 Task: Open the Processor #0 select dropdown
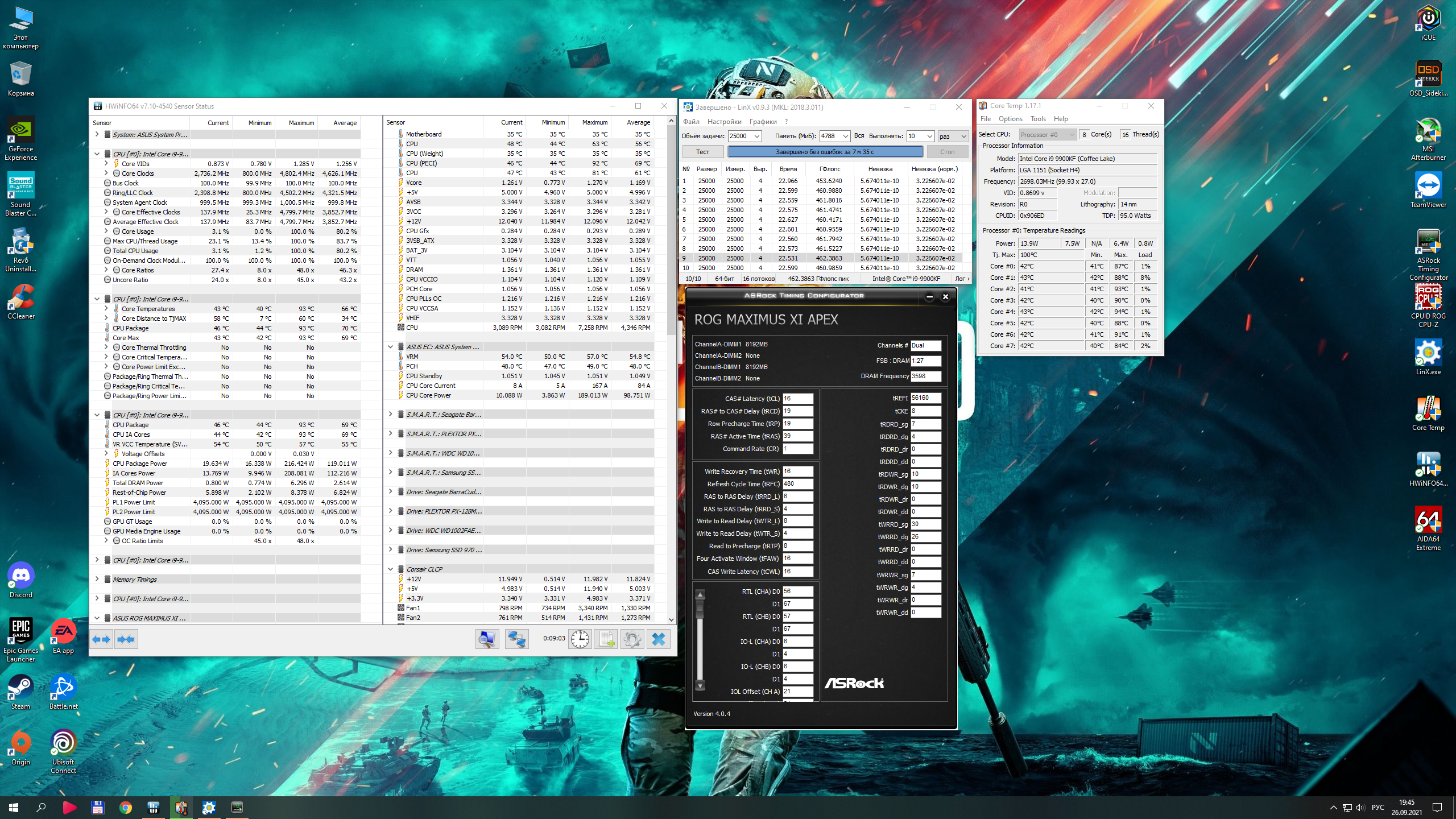pyautogui.click(x=1047, y=135)
